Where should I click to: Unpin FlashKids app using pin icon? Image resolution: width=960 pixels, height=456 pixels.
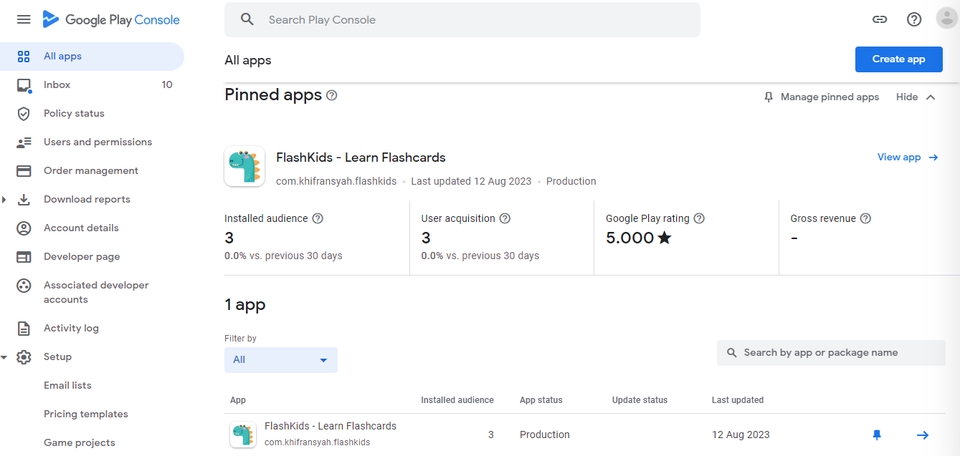click(877, 435)
